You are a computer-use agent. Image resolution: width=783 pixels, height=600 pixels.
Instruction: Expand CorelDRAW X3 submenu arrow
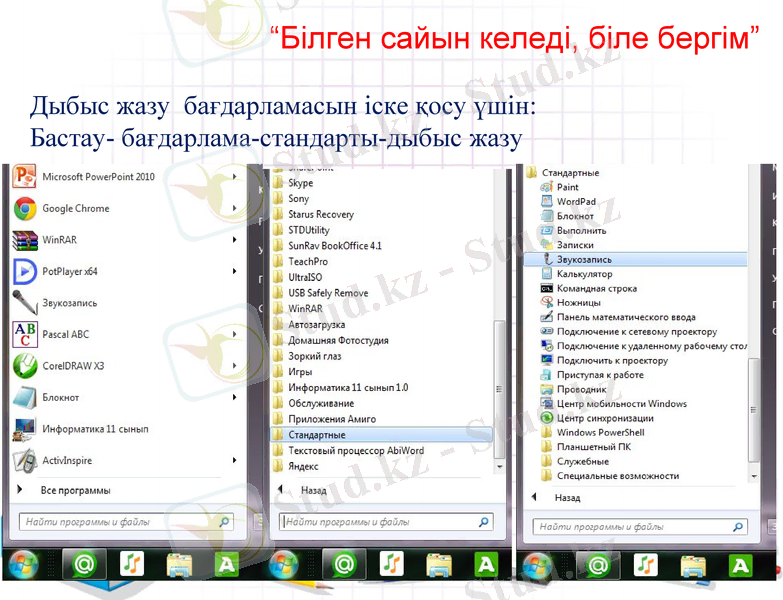pyautogui.click(x=234, y=365)
